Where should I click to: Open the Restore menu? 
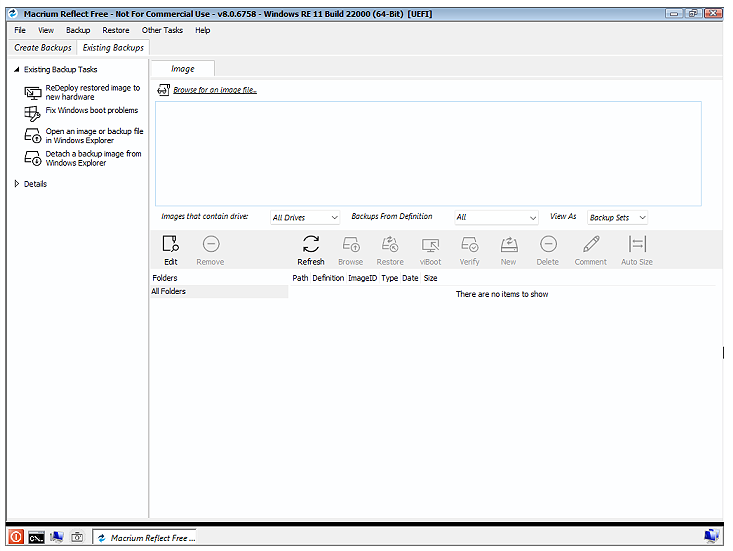(116, 30)
